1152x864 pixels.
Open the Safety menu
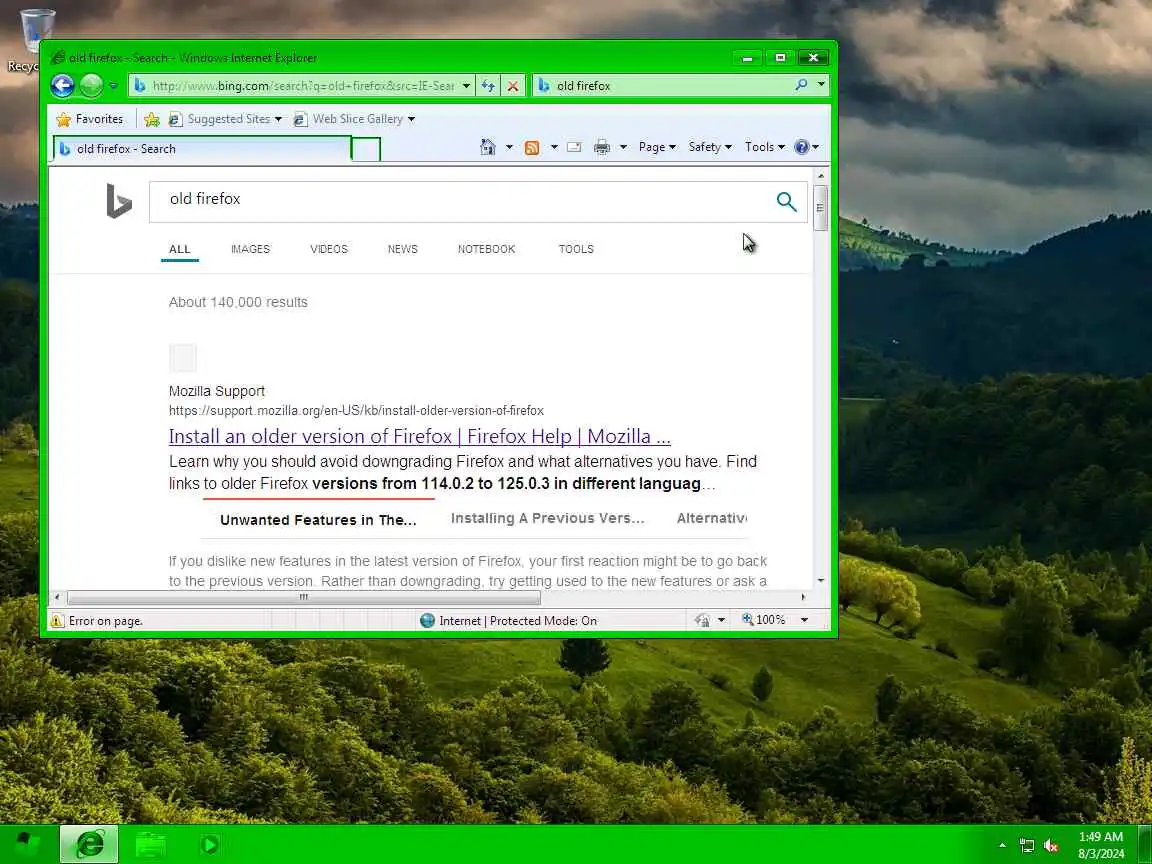pyautogui.click(x=710, y=147)
